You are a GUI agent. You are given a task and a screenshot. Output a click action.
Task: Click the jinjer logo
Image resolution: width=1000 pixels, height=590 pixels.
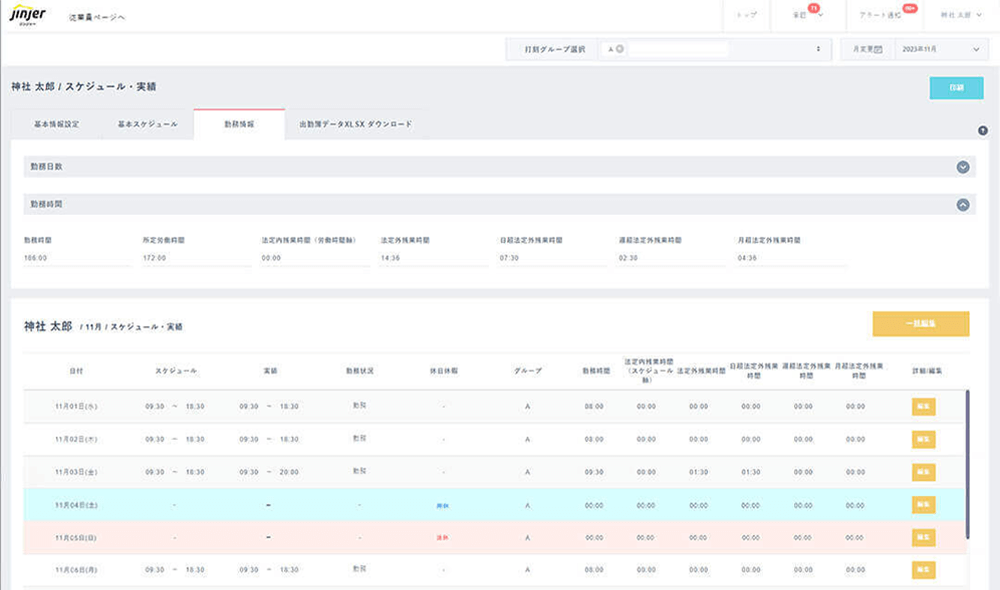(22, 16)
